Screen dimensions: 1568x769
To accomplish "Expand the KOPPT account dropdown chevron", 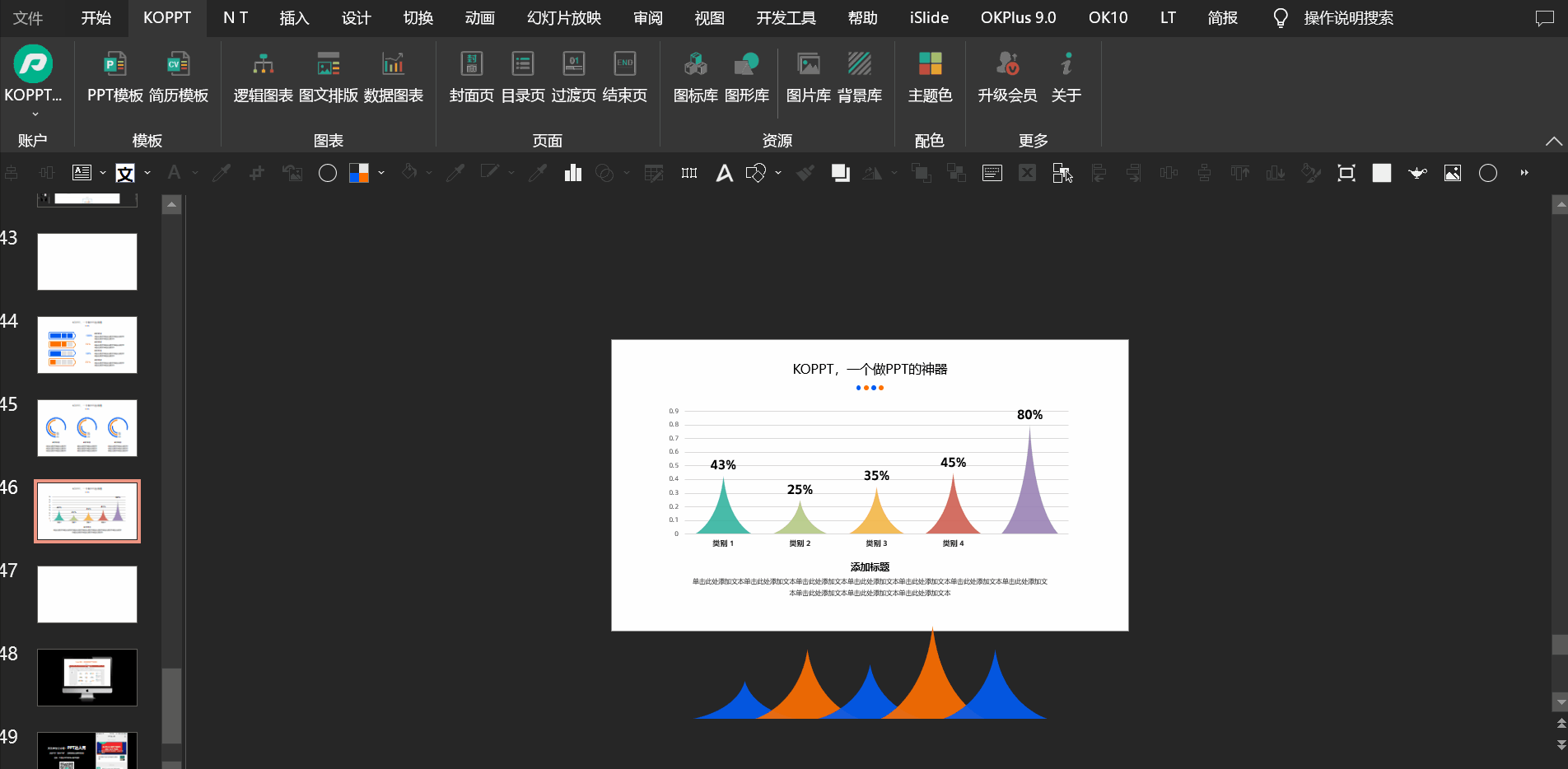I will [x=35, y=114].
